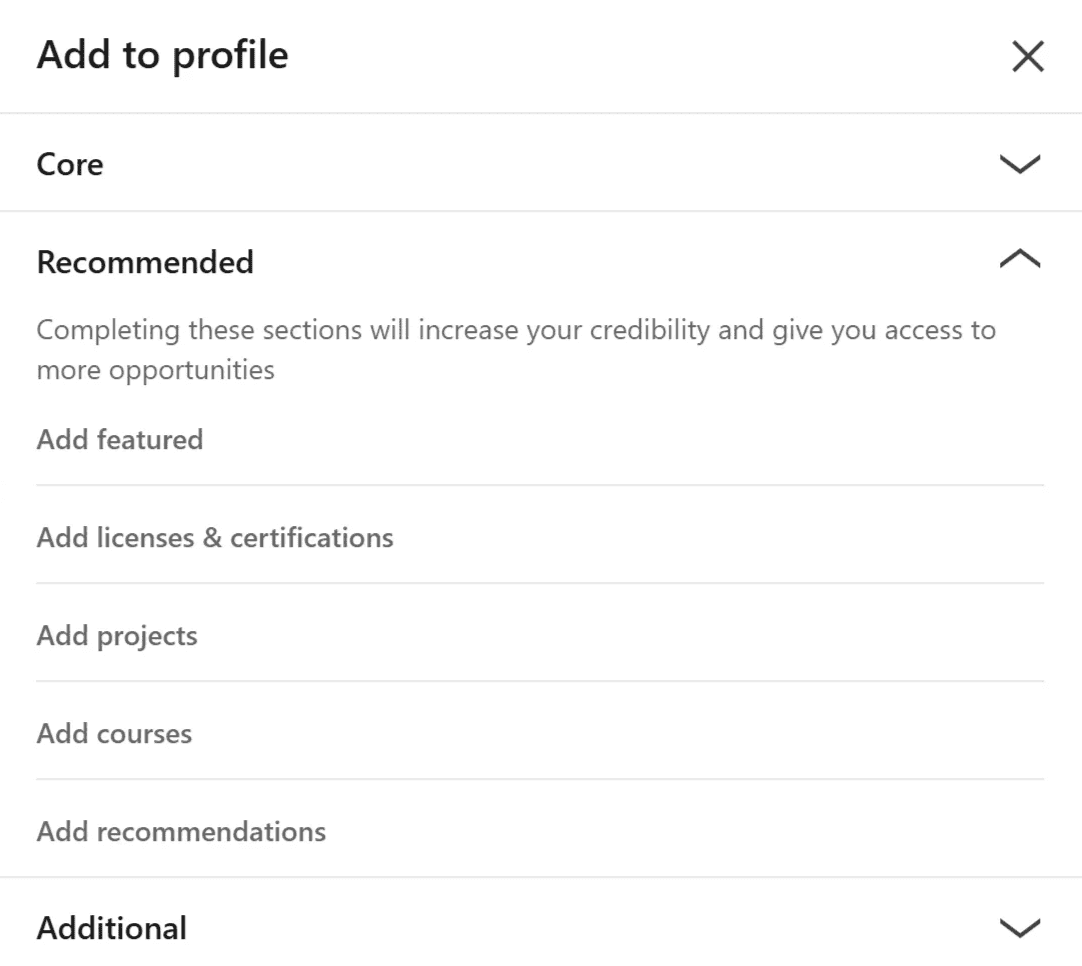
Task: Click the ampersand in Add licenses & certifications
Action: (x=212, y=538)
